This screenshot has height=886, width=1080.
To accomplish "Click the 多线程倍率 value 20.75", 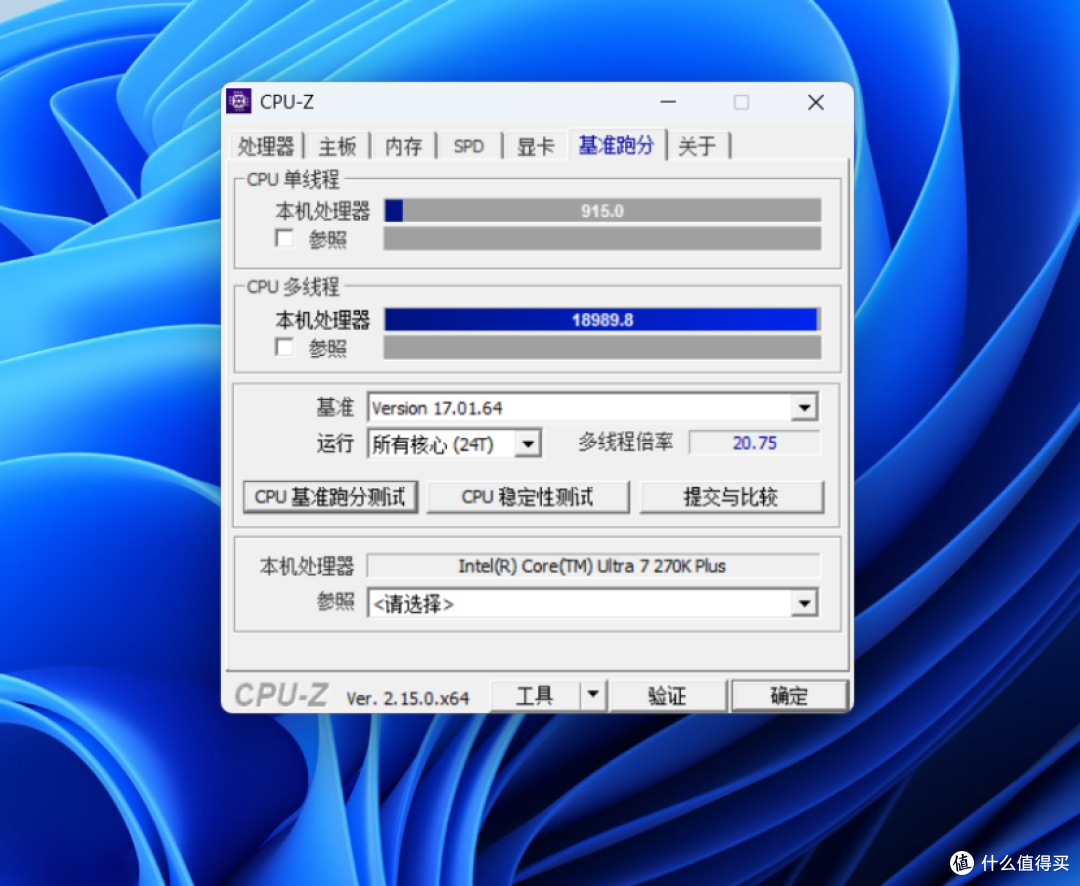I will (x=755, y=443).
